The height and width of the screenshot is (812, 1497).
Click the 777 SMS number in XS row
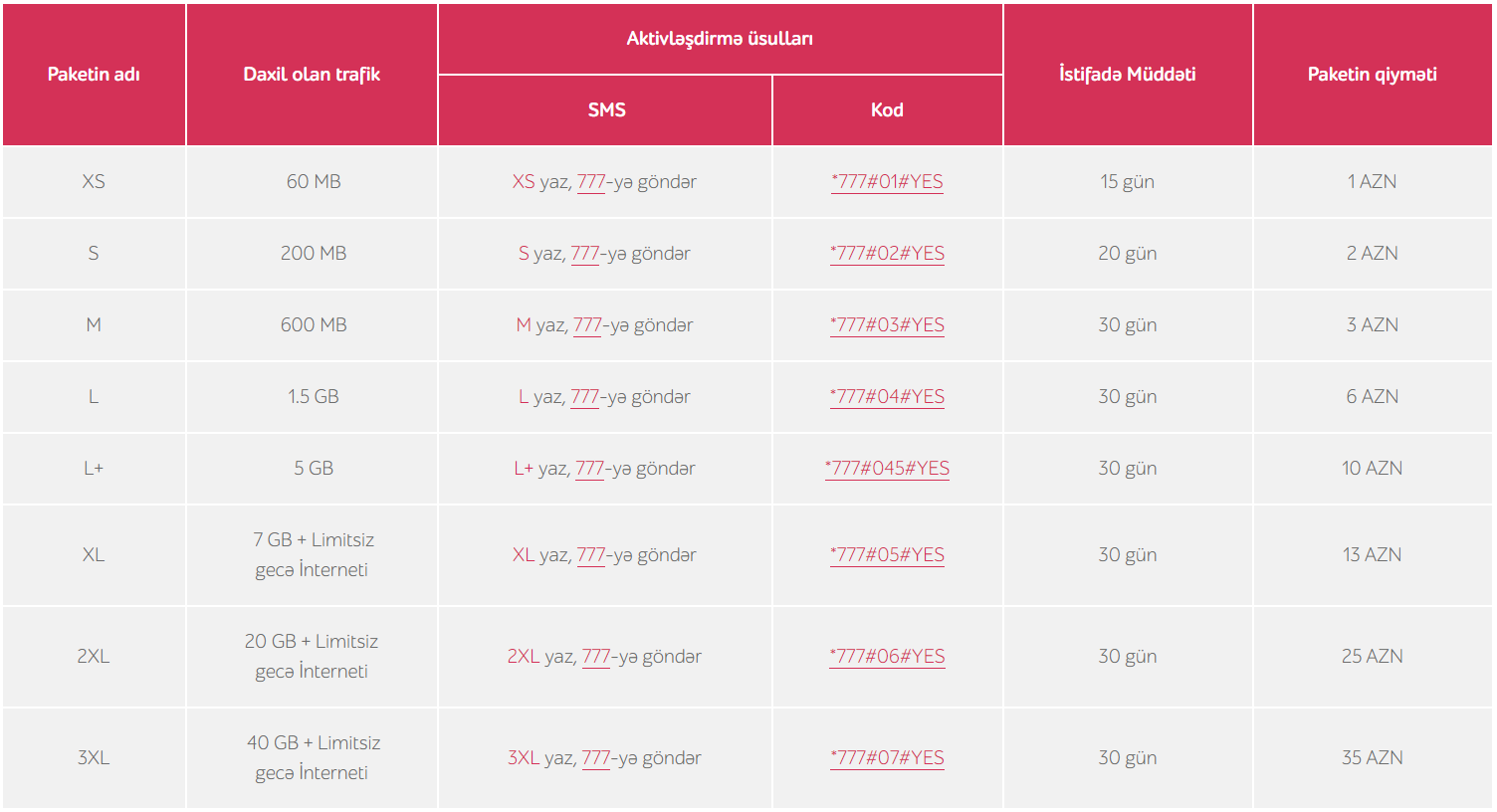591,182
